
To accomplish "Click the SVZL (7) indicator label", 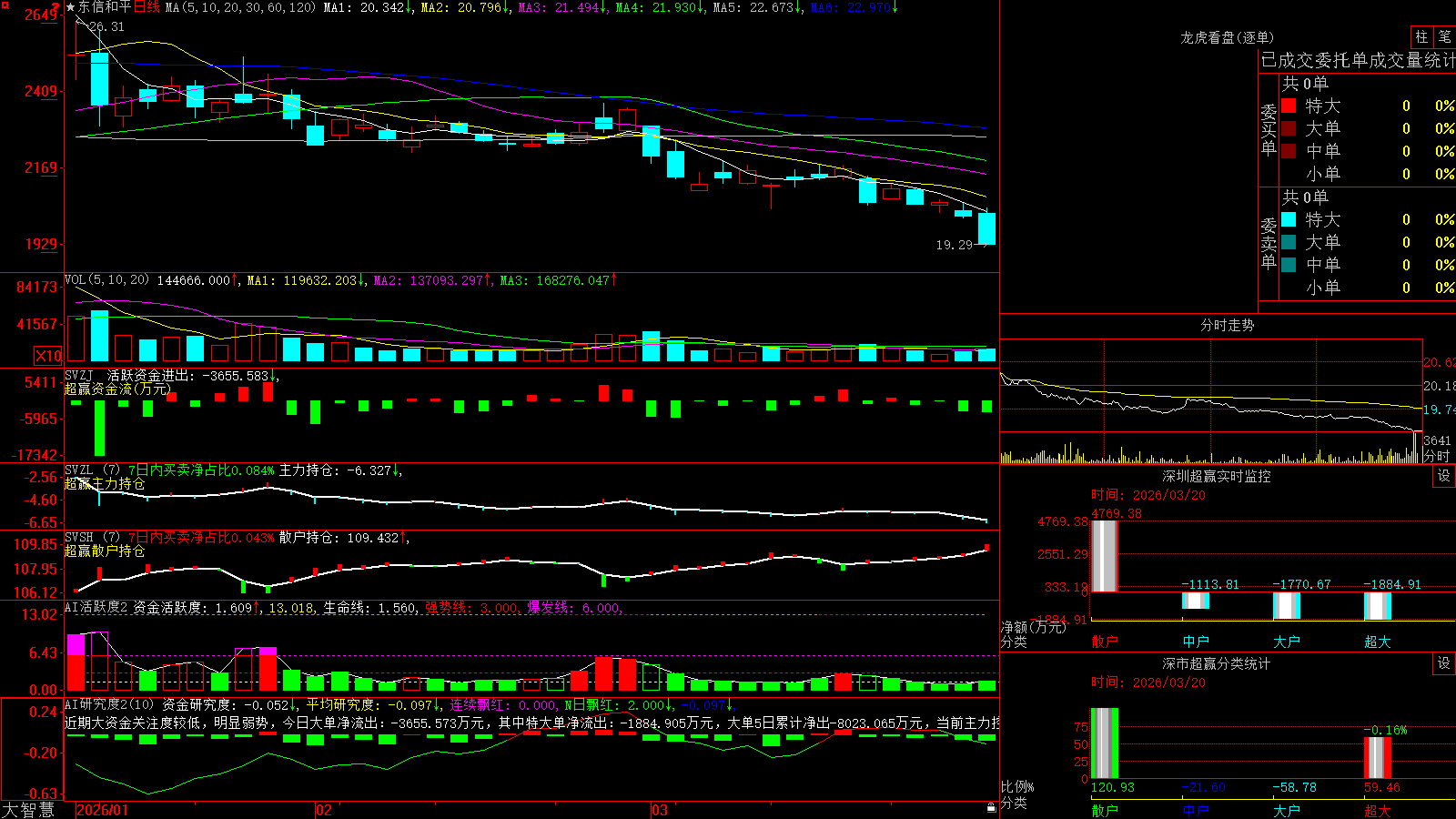I will 92,470.
